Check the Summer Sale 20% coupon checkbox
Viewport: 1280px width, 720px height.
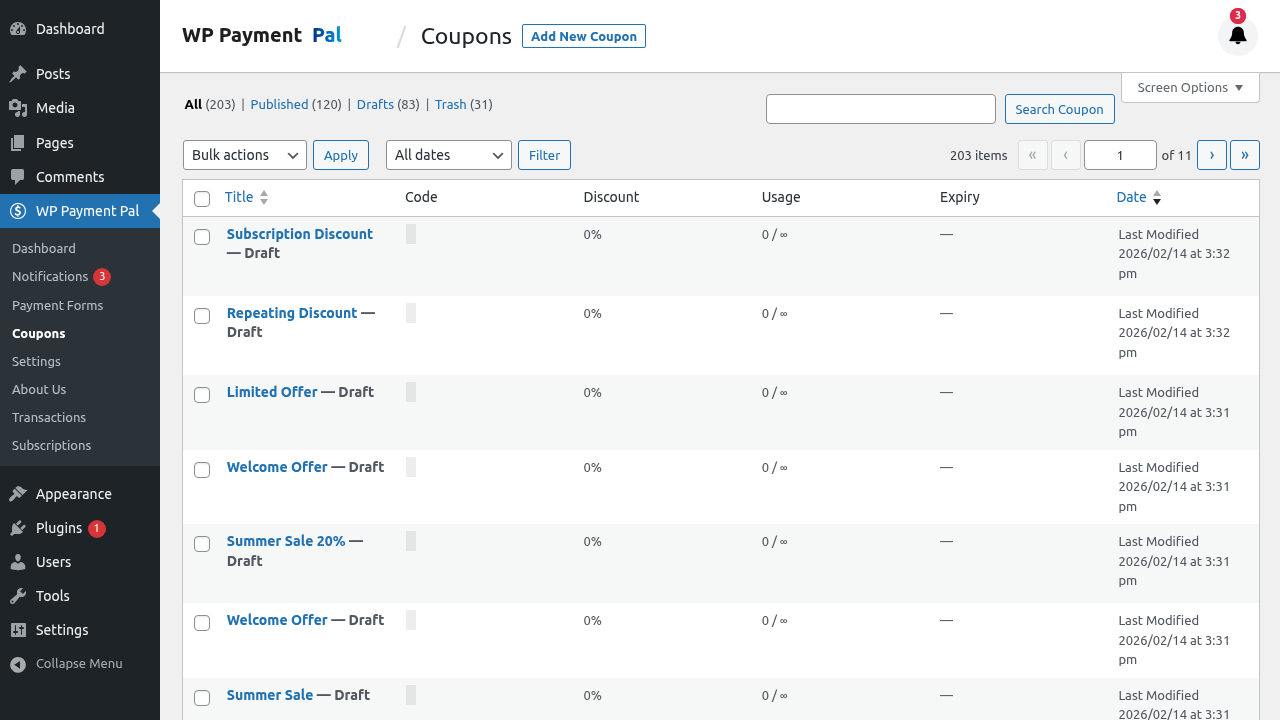pyautogui.click(x=202, y=544)
